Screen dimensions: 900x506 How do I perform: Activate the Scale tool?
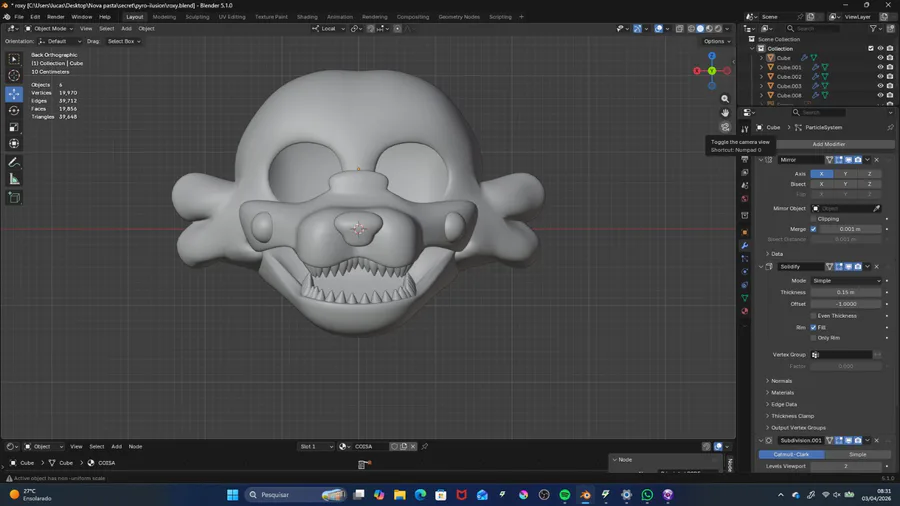pyautogui.click(x=14, y=128)
